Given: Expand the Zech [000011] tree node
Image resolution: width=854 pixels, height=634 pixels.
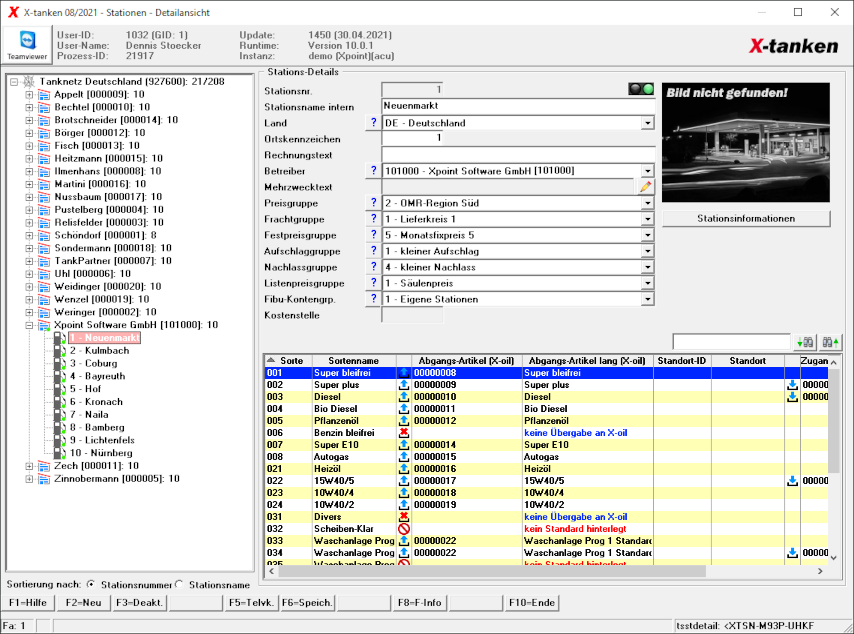Looking at the screenshot, I should coord(29,466).
